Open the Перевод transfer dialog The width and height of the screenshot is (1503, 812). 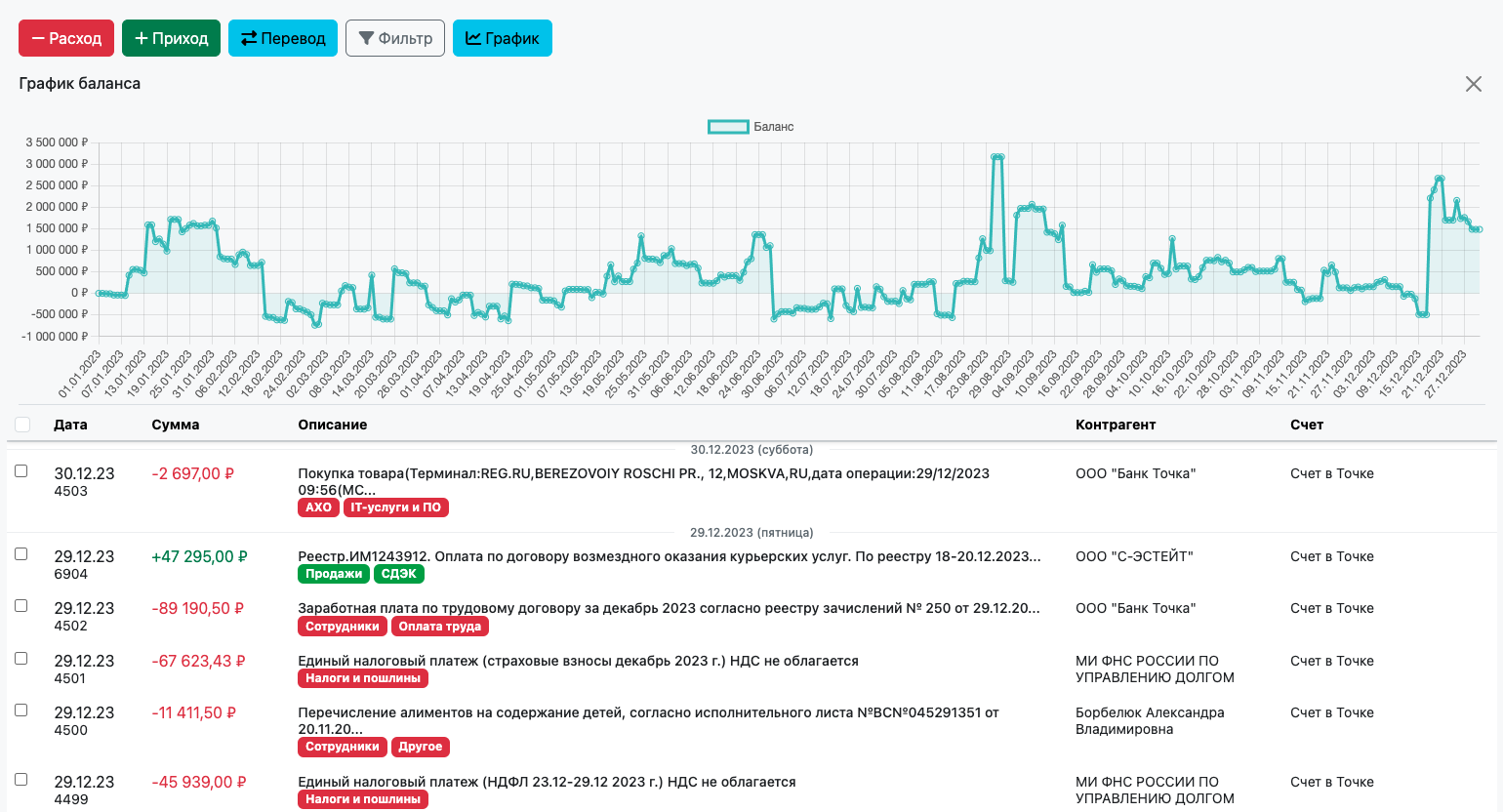point(283,38)
